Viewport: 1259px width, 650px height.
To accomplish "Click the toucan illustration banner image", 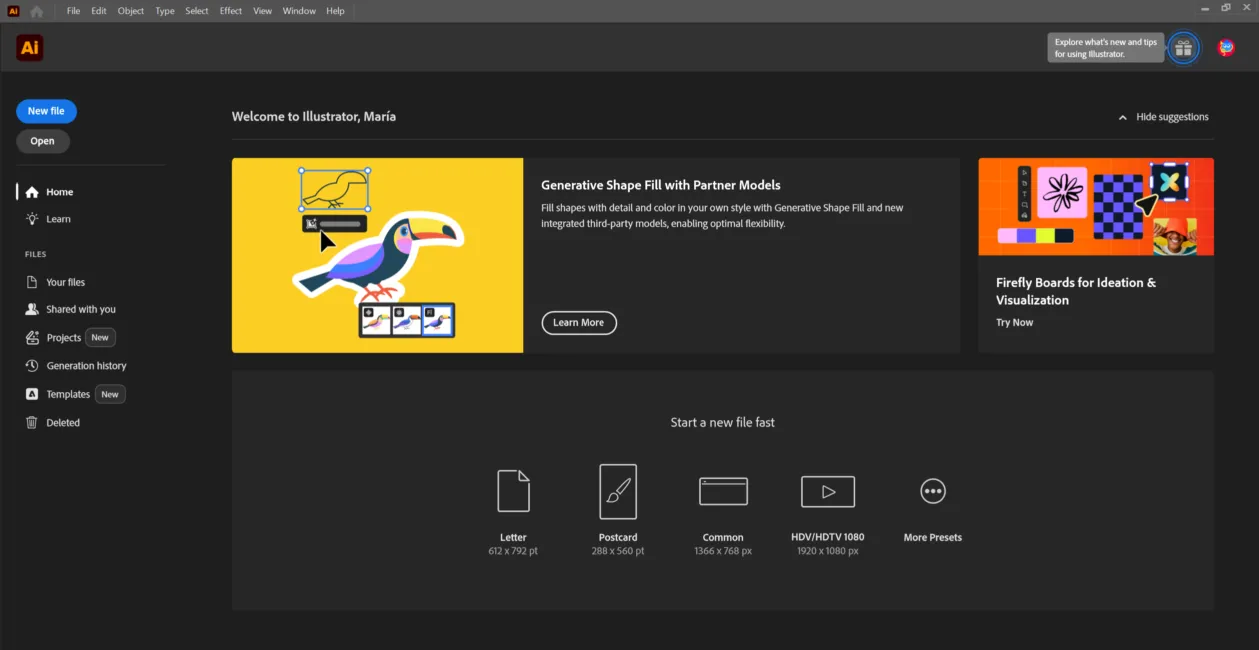I will click(x=377, y=255).
